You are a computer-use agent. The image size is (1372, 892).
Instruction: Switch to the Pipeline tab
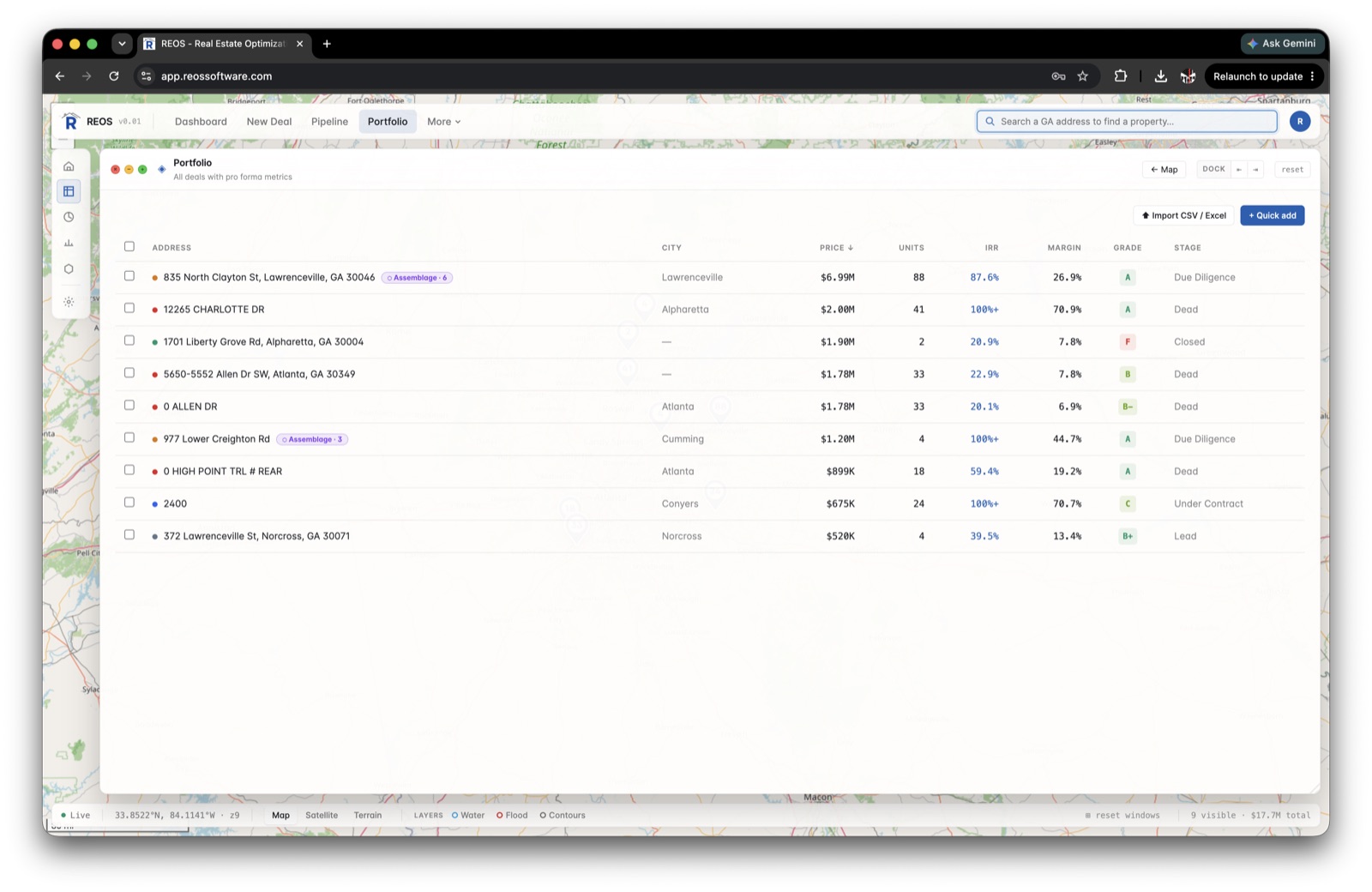coord(329,122)
